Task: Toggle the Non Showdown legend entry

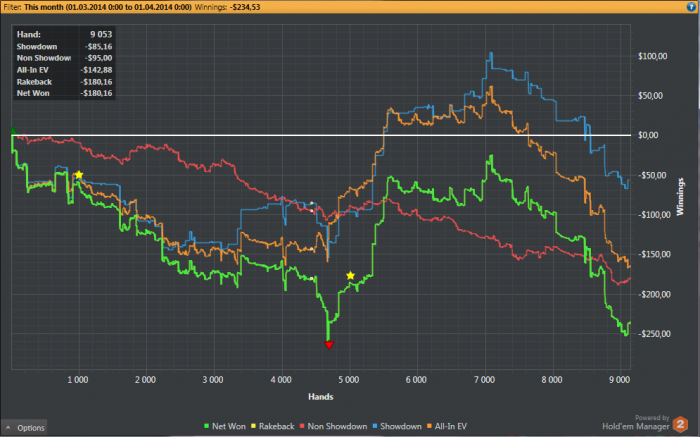Action: coord(333,426)
